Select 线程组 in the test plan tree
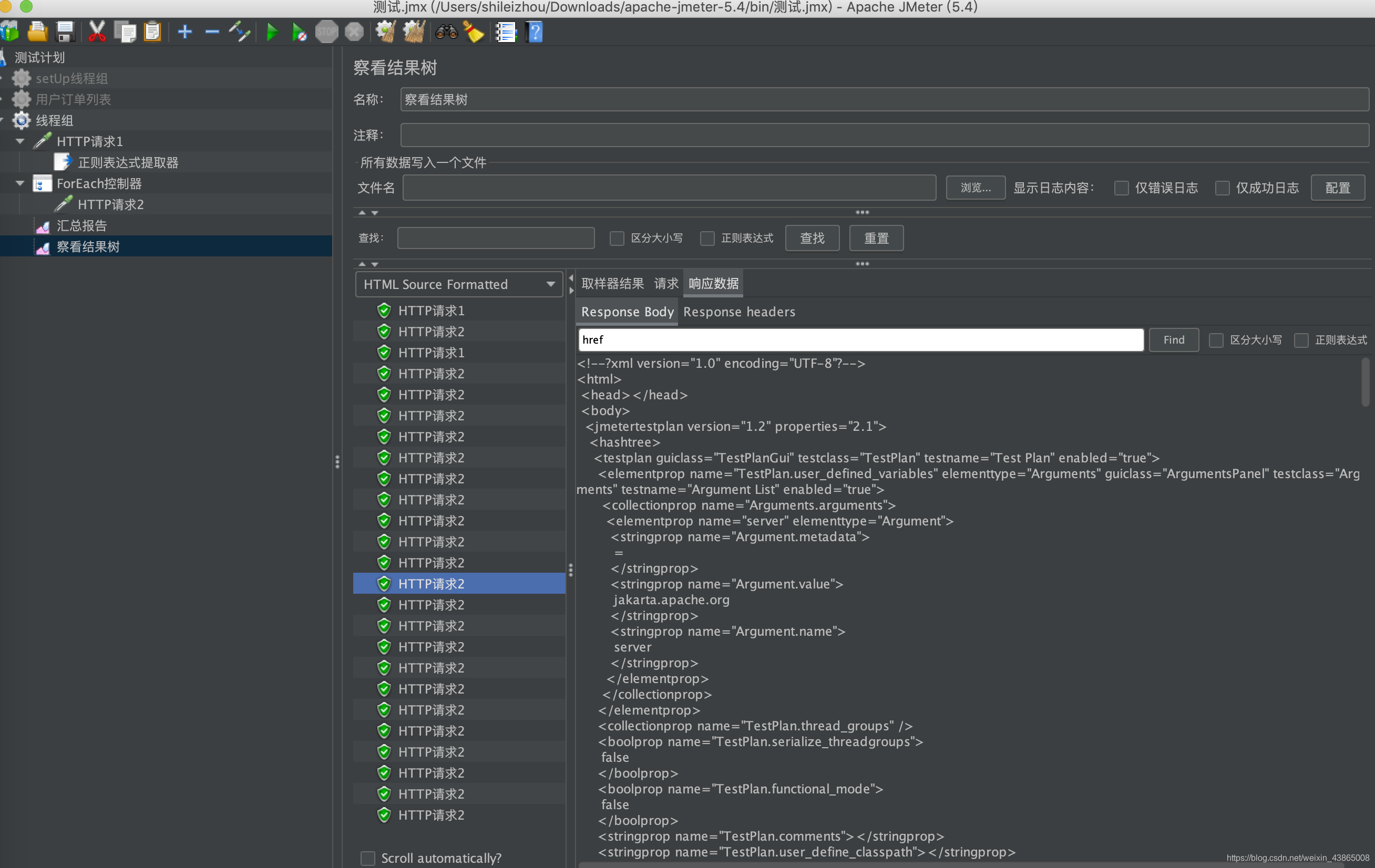 coord(54,120)
